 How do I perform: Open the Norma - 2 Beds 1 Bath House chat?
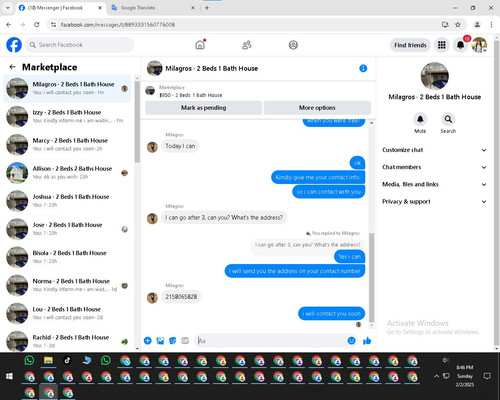click(67, 285)
